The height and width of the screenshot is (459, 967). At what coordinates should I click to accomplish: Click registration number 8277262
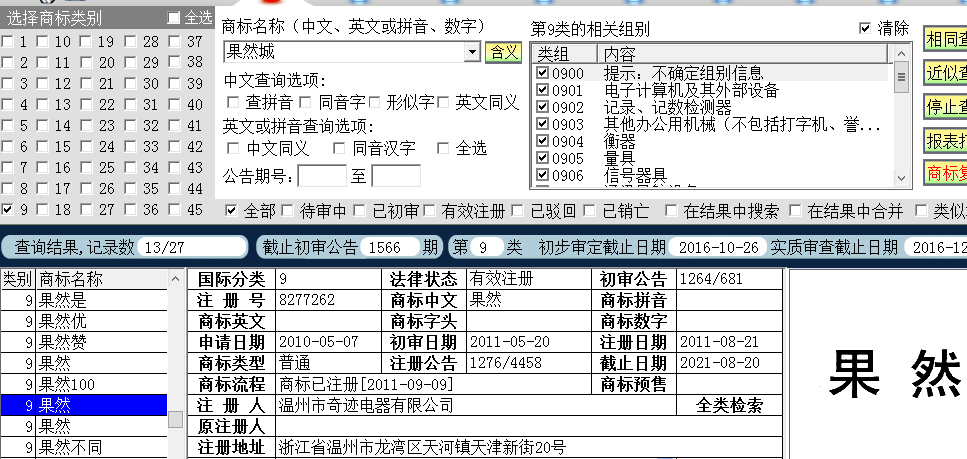click(x=307, y=300)
